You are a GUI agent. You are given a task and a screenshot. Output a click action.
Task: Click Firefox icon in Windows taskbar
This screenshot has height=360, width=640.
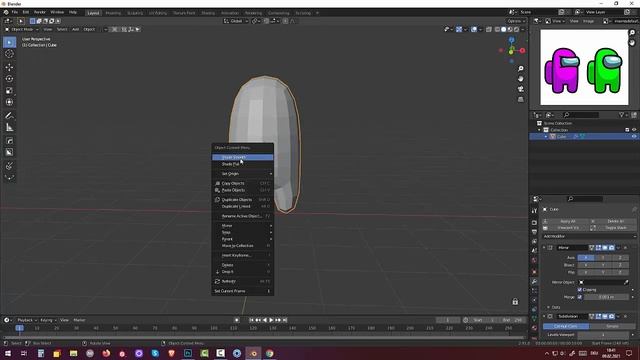tap(106, 353)
